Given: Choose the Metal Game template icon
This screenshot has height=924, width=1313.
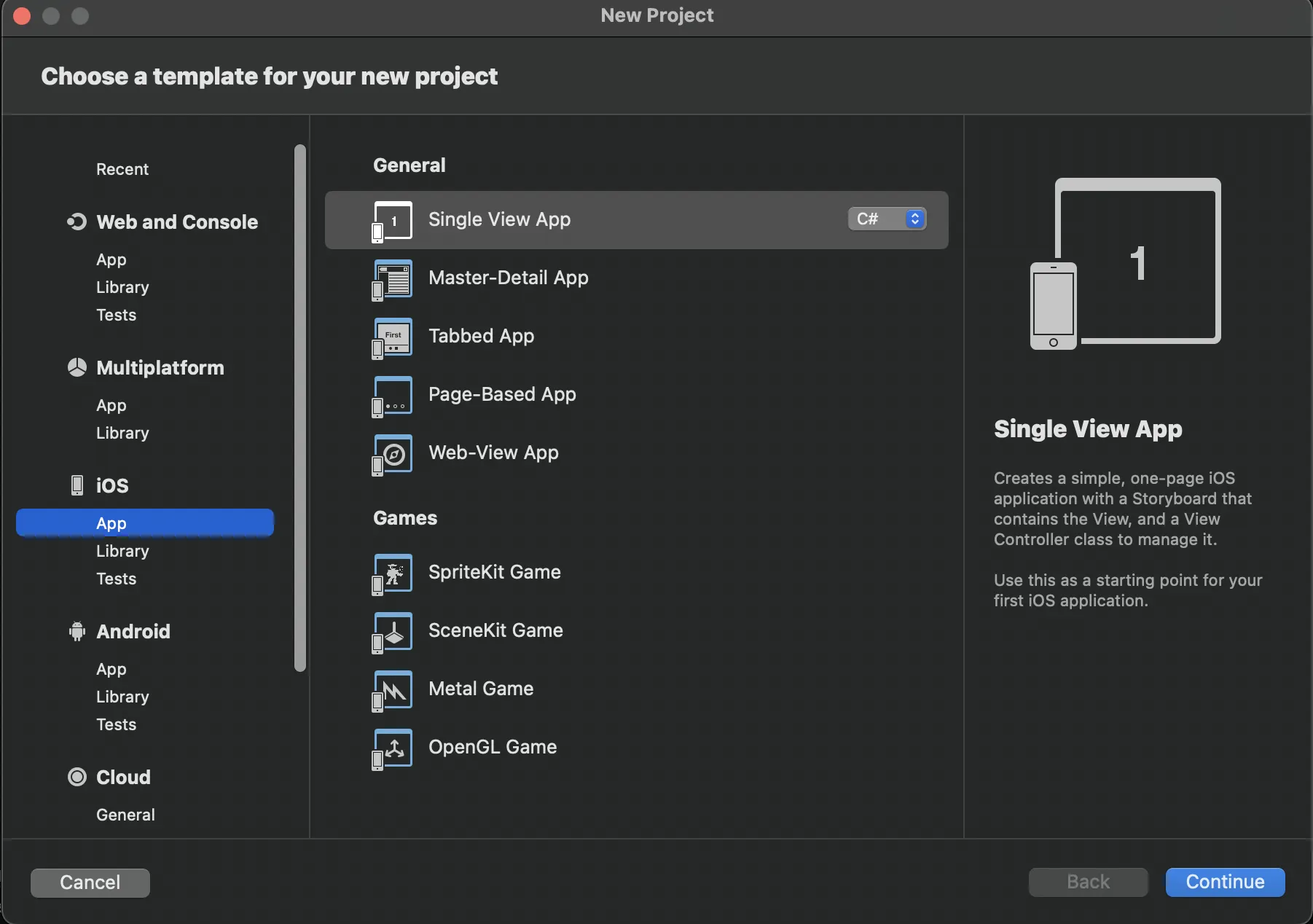Looking at the screenshot, I should click(392, 691).
